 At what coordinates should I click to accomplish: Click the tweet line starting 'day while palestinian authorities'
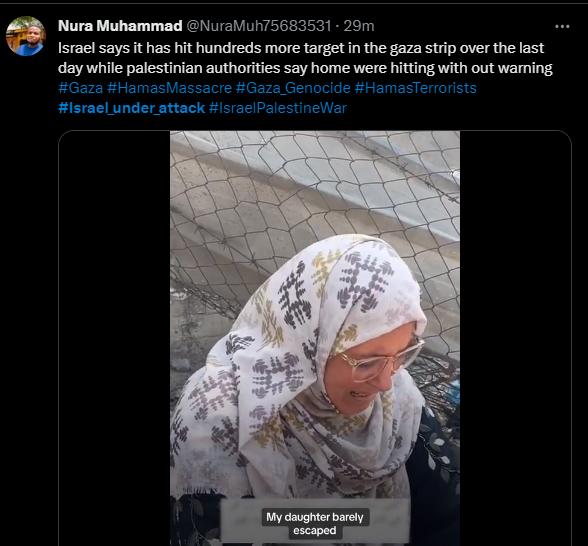[x=305, y=68]
